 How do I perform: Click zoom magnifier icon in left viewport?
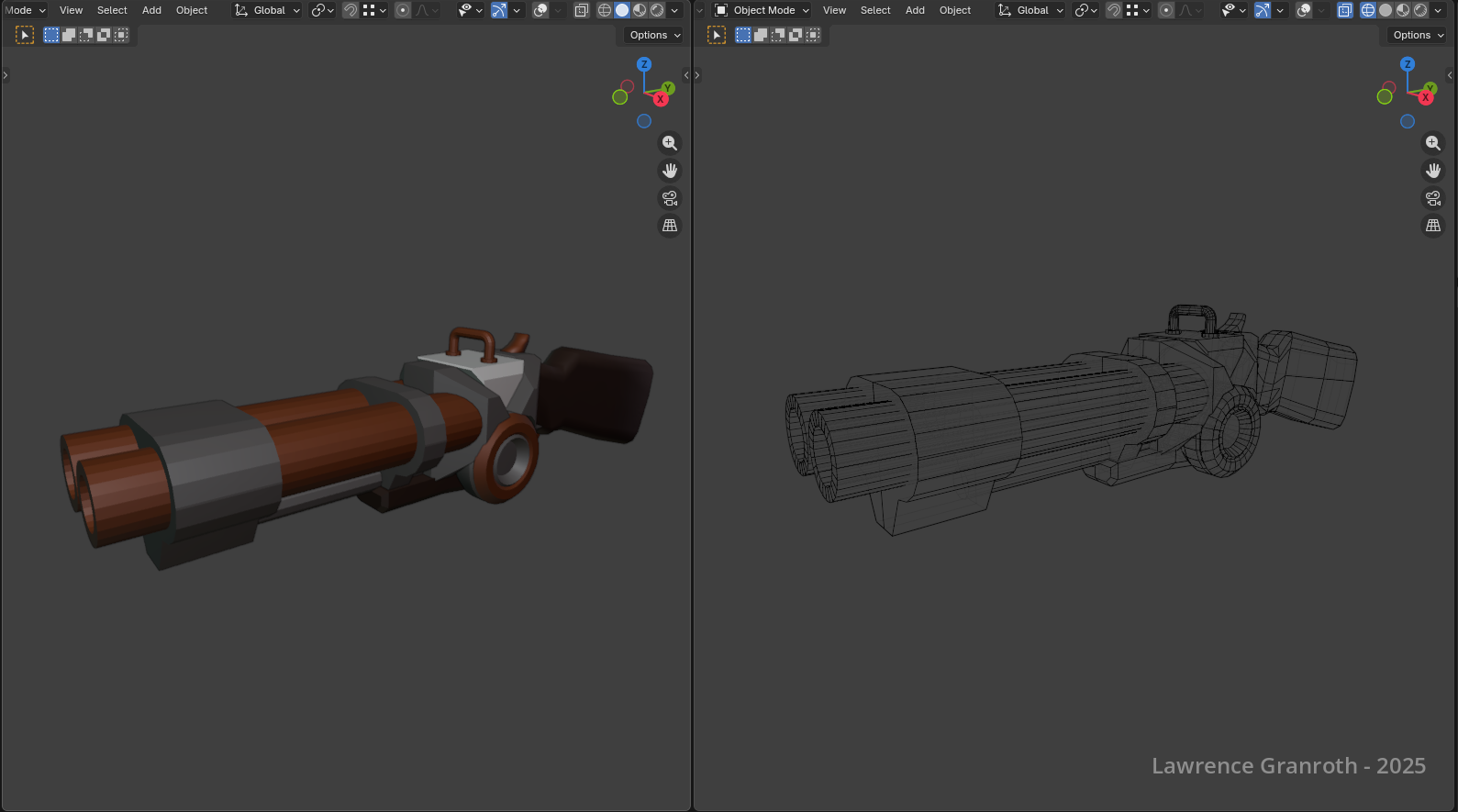click(x=670, y=143)
